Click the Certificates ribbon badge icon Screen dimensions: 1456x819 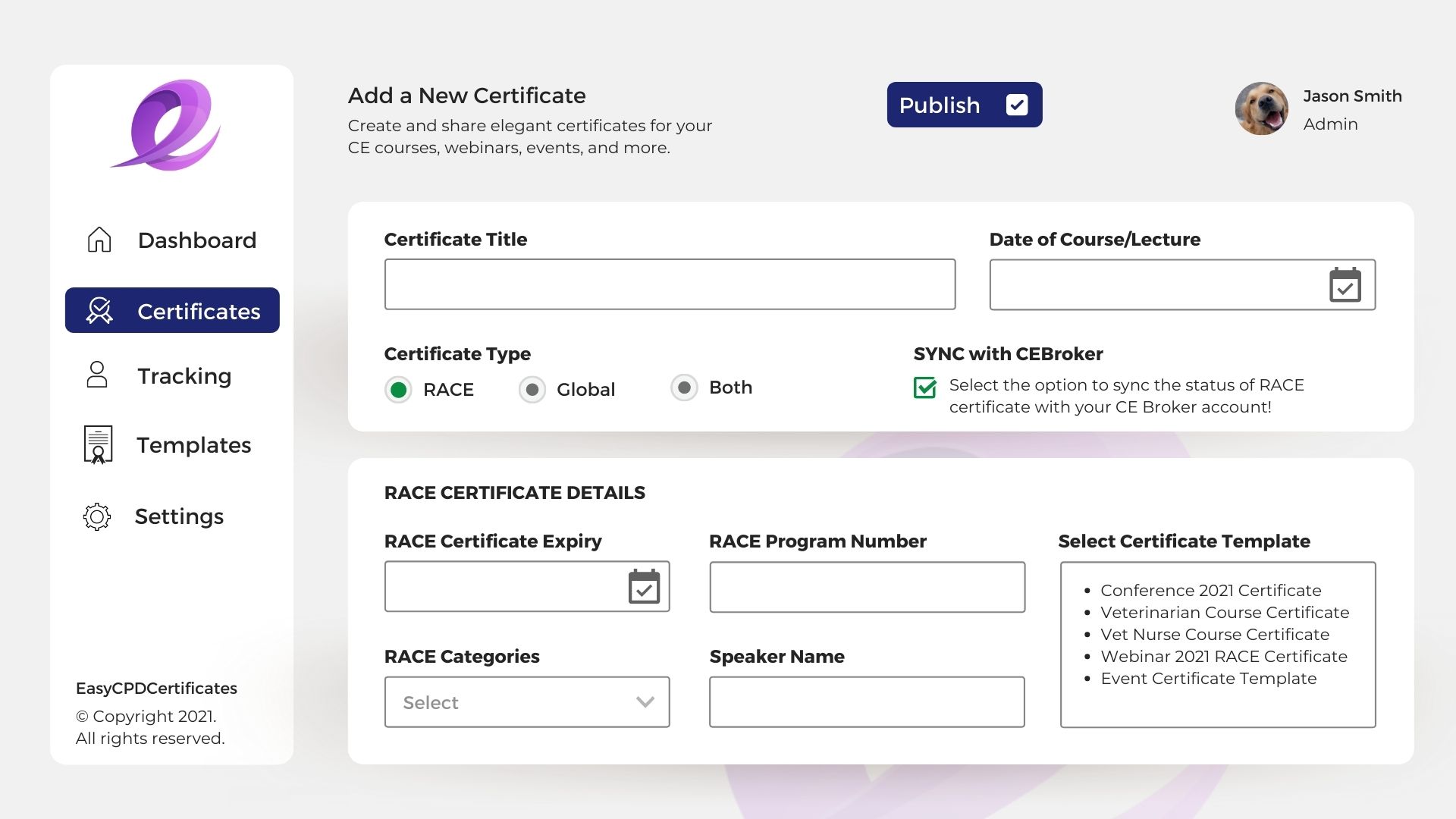99,310
